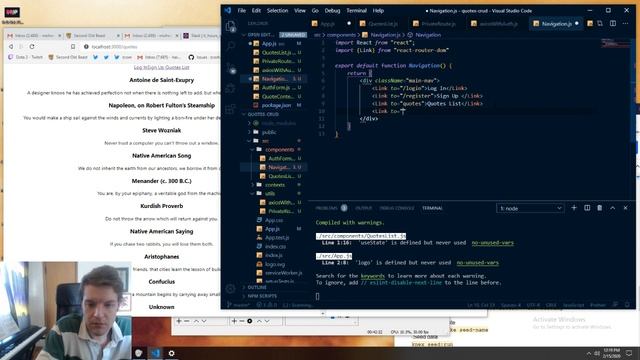Open the editor More Actions ellipsis
This screenshot has height=360, width=640.
pos(625,24)
